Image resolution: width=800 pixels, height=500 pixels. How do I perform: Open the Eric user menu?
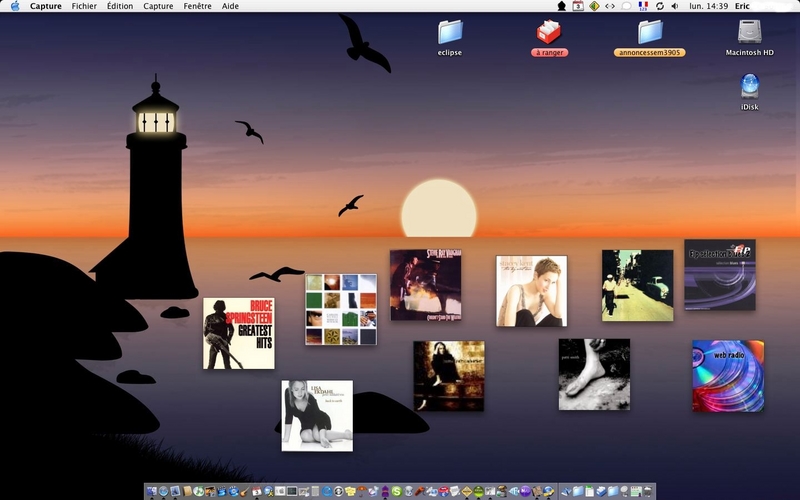click(742, 6)
